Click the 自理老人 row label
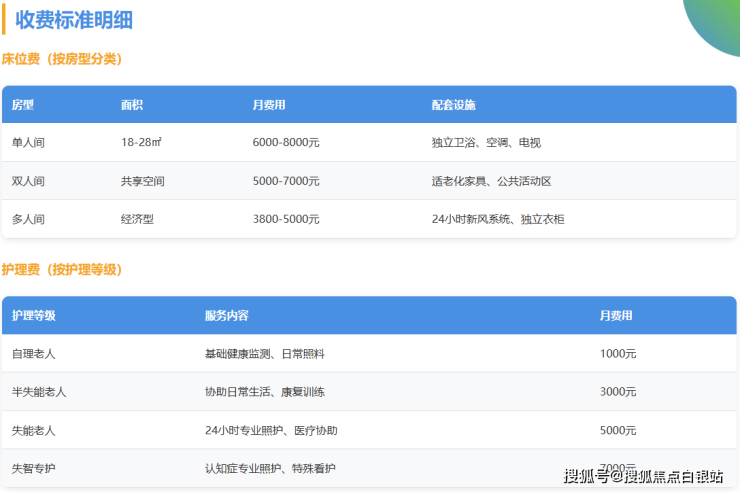This screenshot has width=740, height=492. pos(34,354)
